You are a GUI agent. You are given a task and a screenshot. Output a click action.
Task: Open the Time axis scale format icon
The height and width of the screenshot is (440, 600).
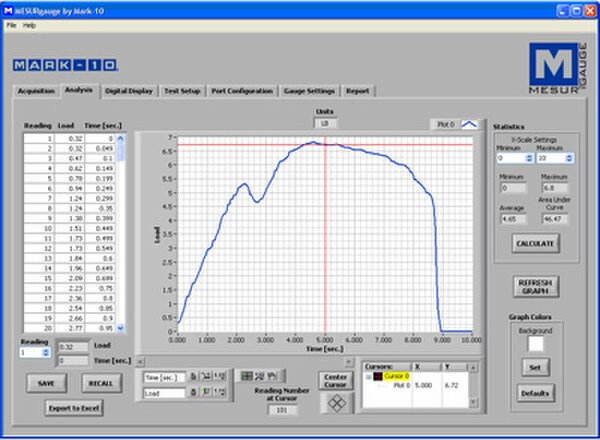pyautogui.click(x=220, y=377)
